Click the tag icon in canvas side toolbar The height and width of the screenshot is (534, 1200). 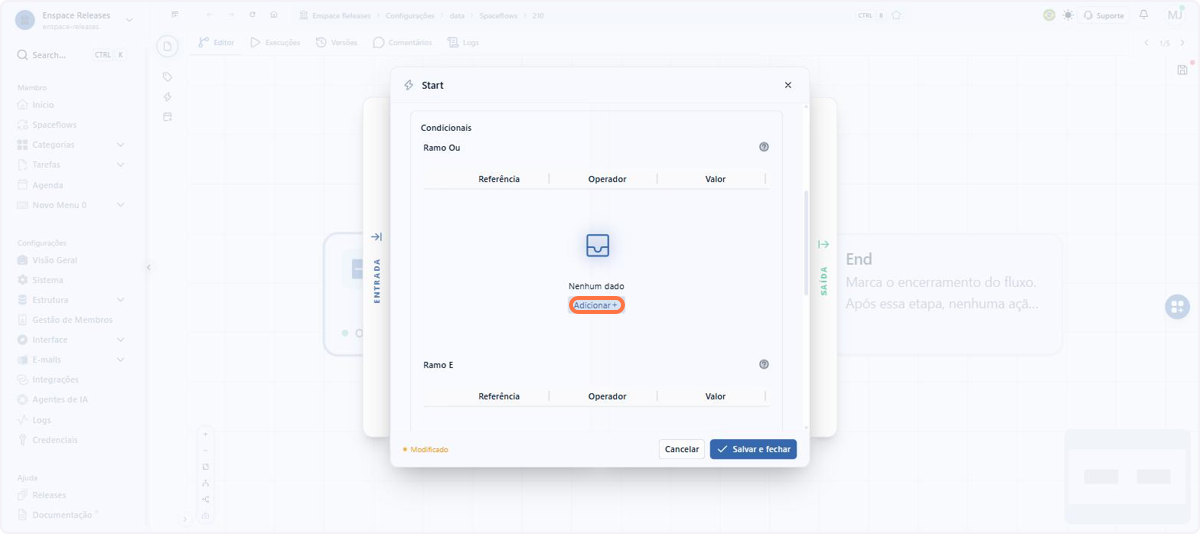click(x=168, y=77)
